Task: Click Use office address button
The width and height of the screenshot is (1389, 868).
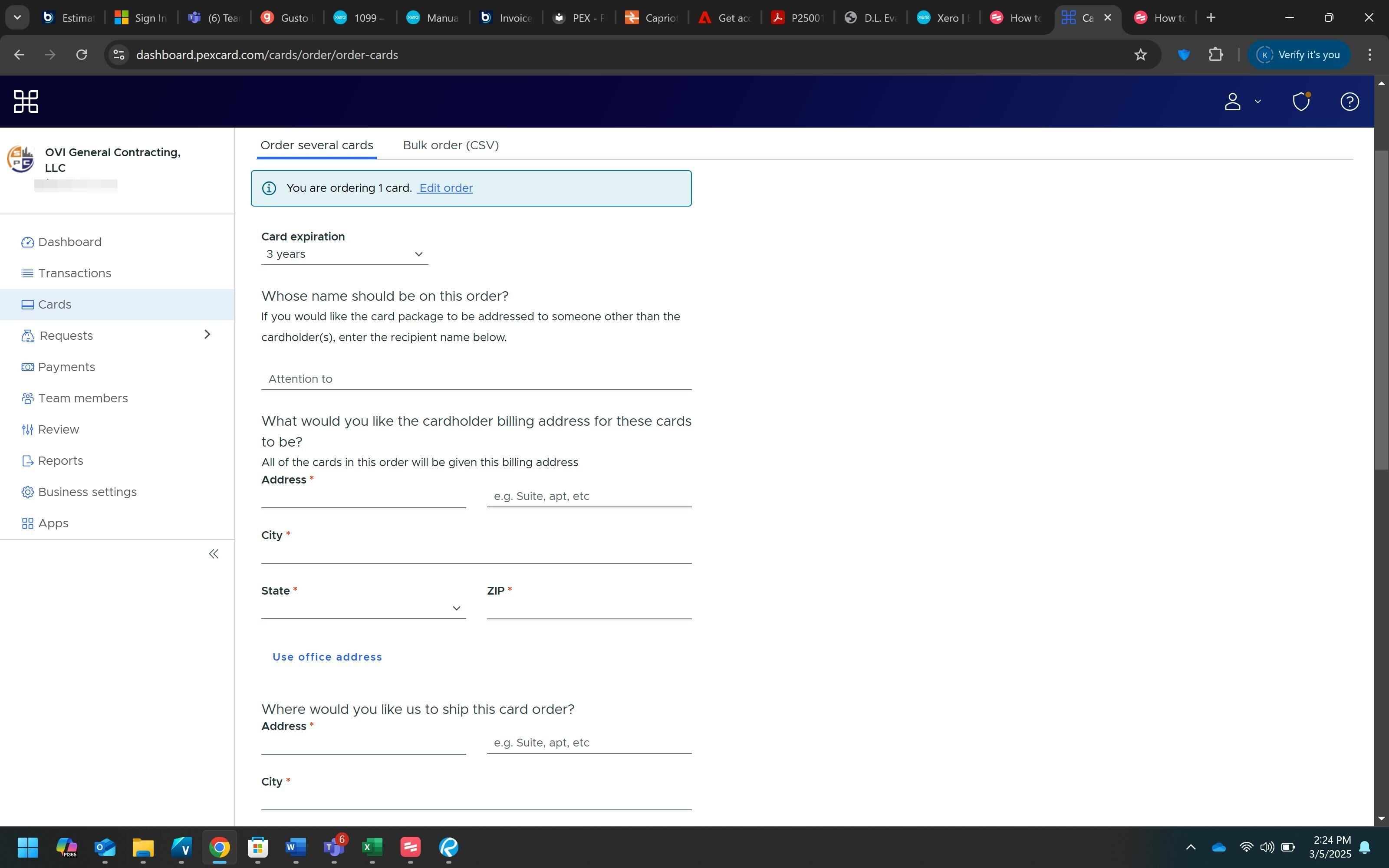Action: click(x=327, y=657)
